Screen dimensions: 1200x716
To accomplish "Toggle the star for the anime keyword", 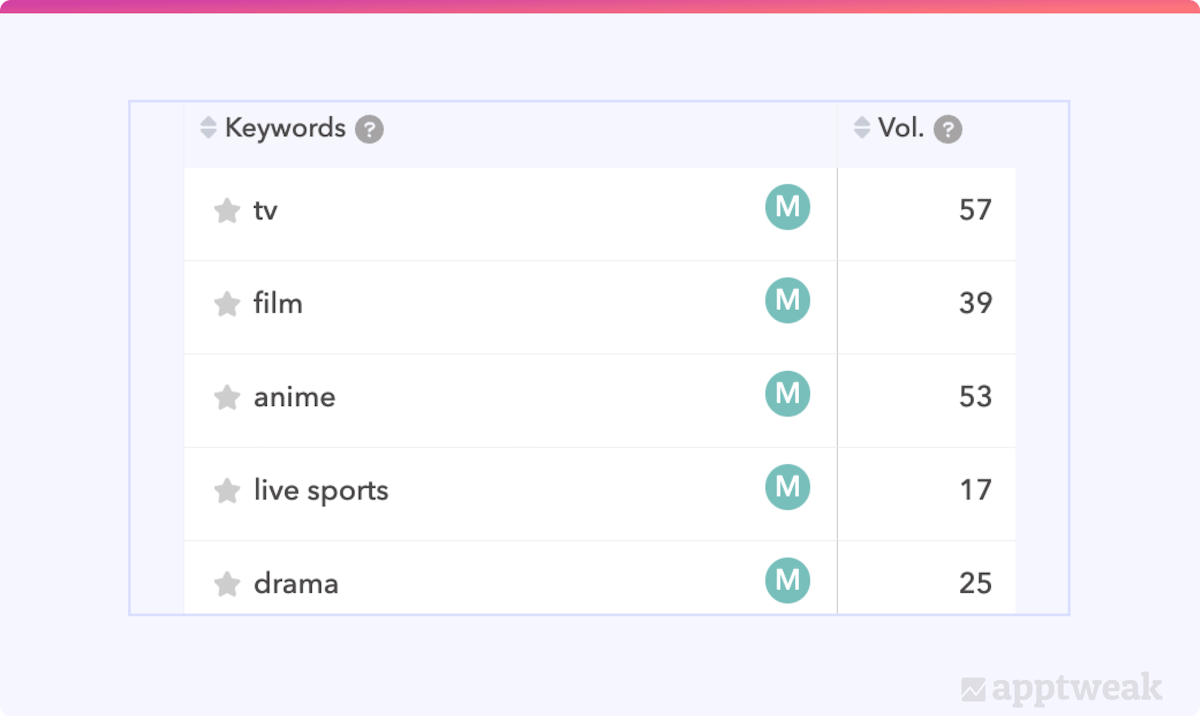I will click(227, 398).
